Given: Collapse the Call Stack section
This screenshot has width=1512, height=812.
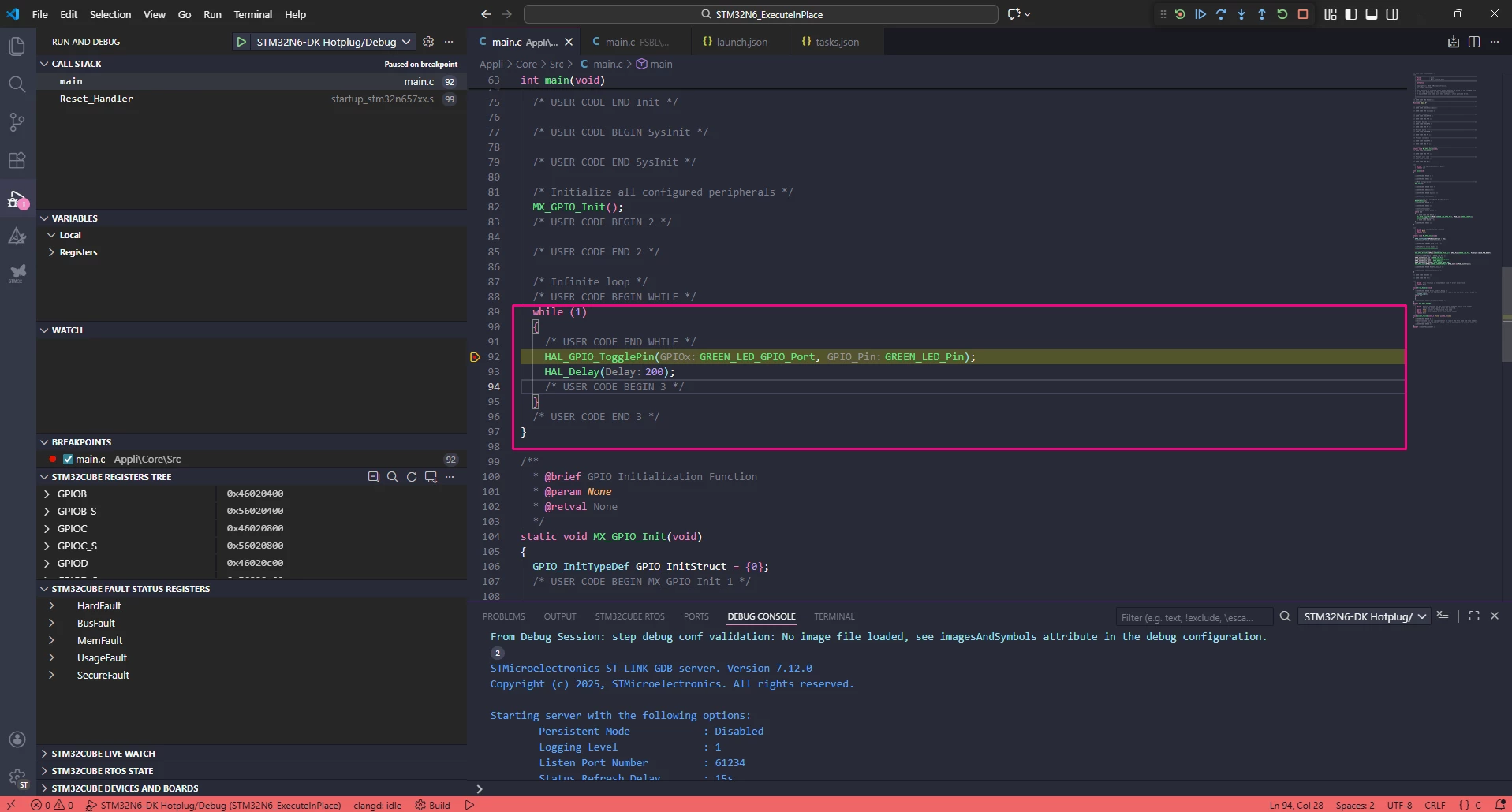Looking at the screenshot, I should pos(44,64).
